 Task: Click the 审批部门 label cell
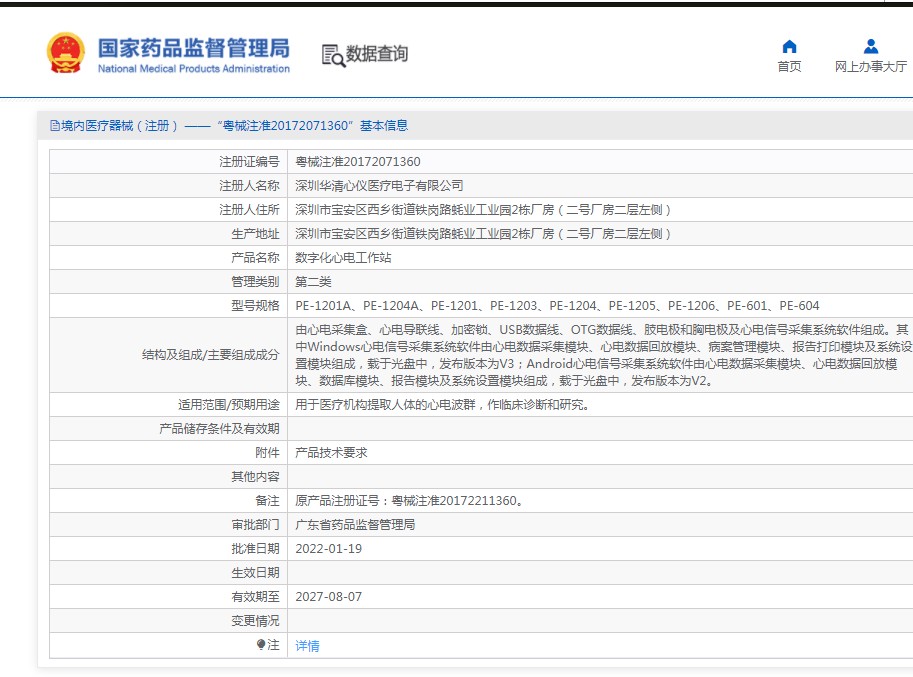[168, 524]
